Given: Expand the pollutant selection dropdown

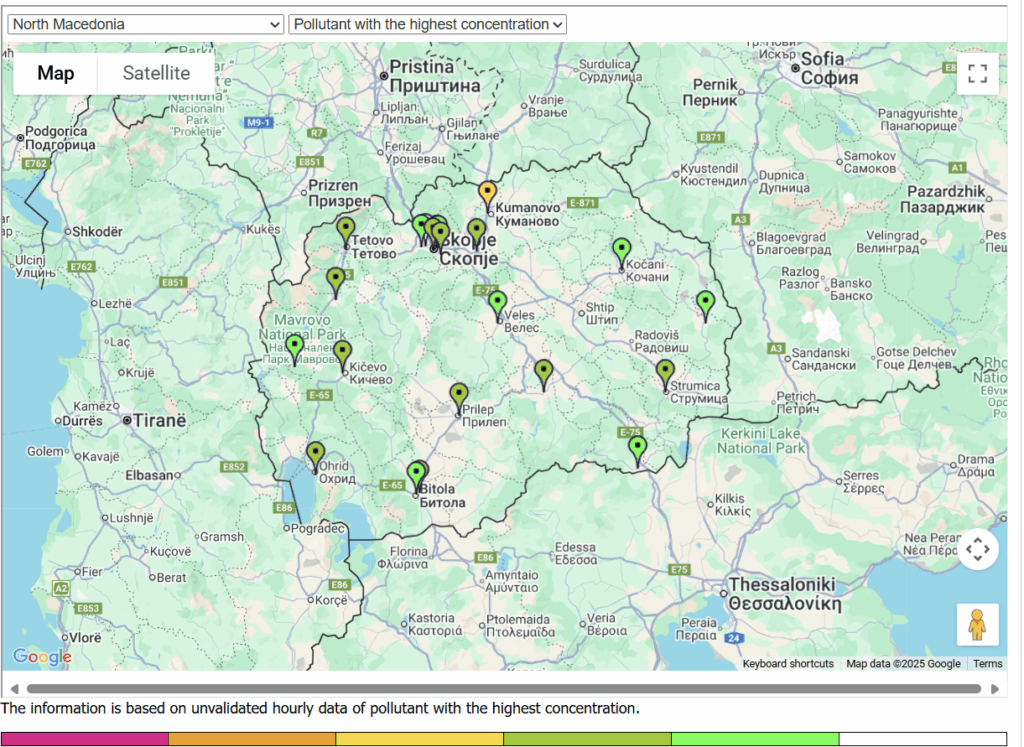Looking at the screenshot, I should (x=427, y=24).
